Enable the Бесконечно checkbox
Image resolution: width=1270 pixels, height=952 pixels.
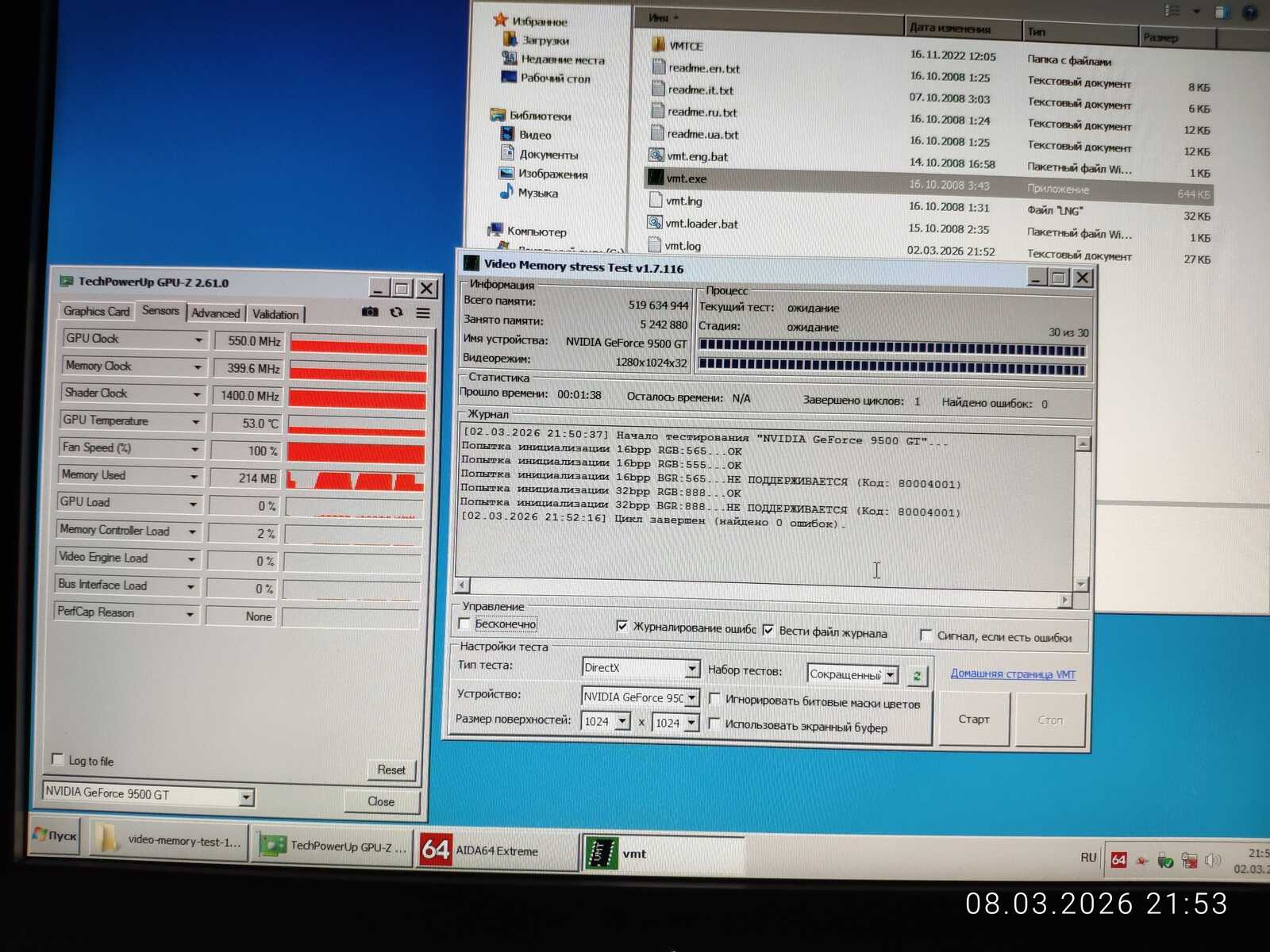[465, 624]
